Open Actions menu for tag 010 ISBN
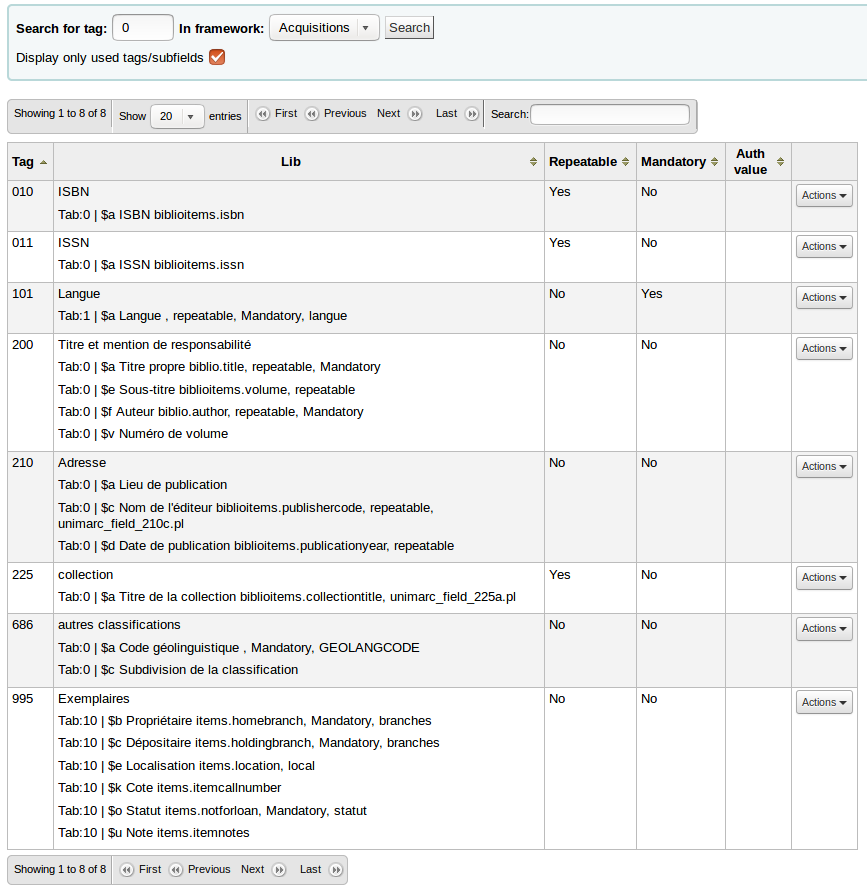The width and height of the screenshot is (867, 887). pyautogui.click(x=824, y=196)
